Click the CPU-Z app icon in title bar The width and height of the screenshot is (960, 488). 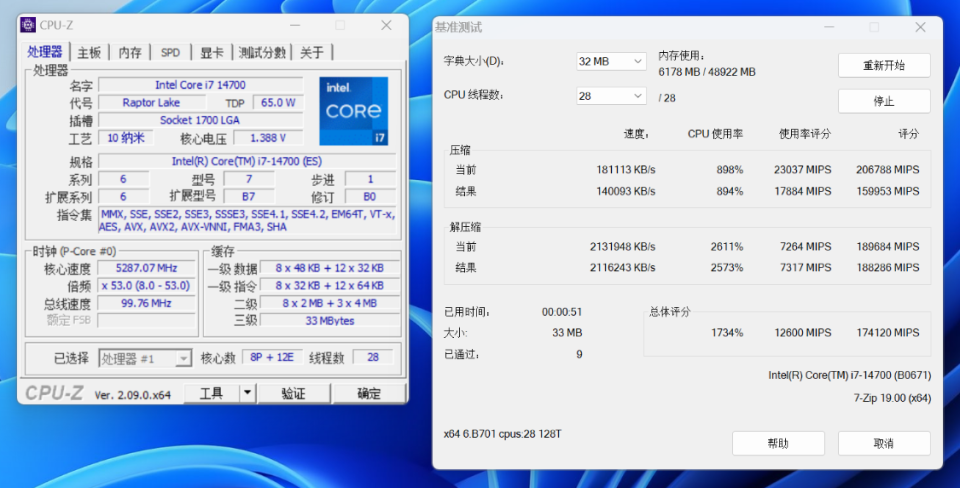pos(28,25)
